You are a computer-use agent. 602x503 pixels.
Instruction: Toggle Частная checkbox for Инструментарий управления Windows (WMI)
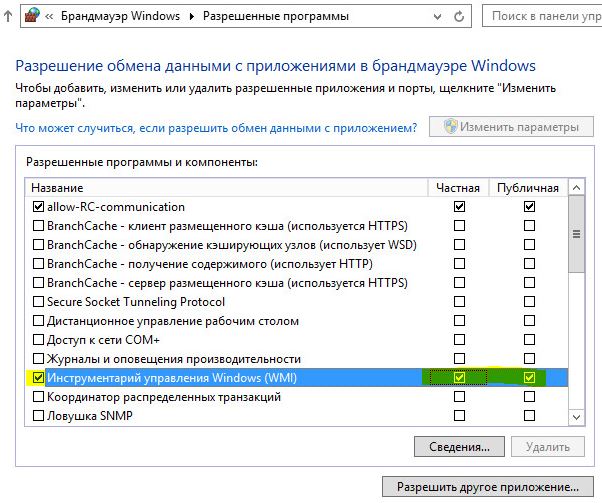tap(459, 378)
